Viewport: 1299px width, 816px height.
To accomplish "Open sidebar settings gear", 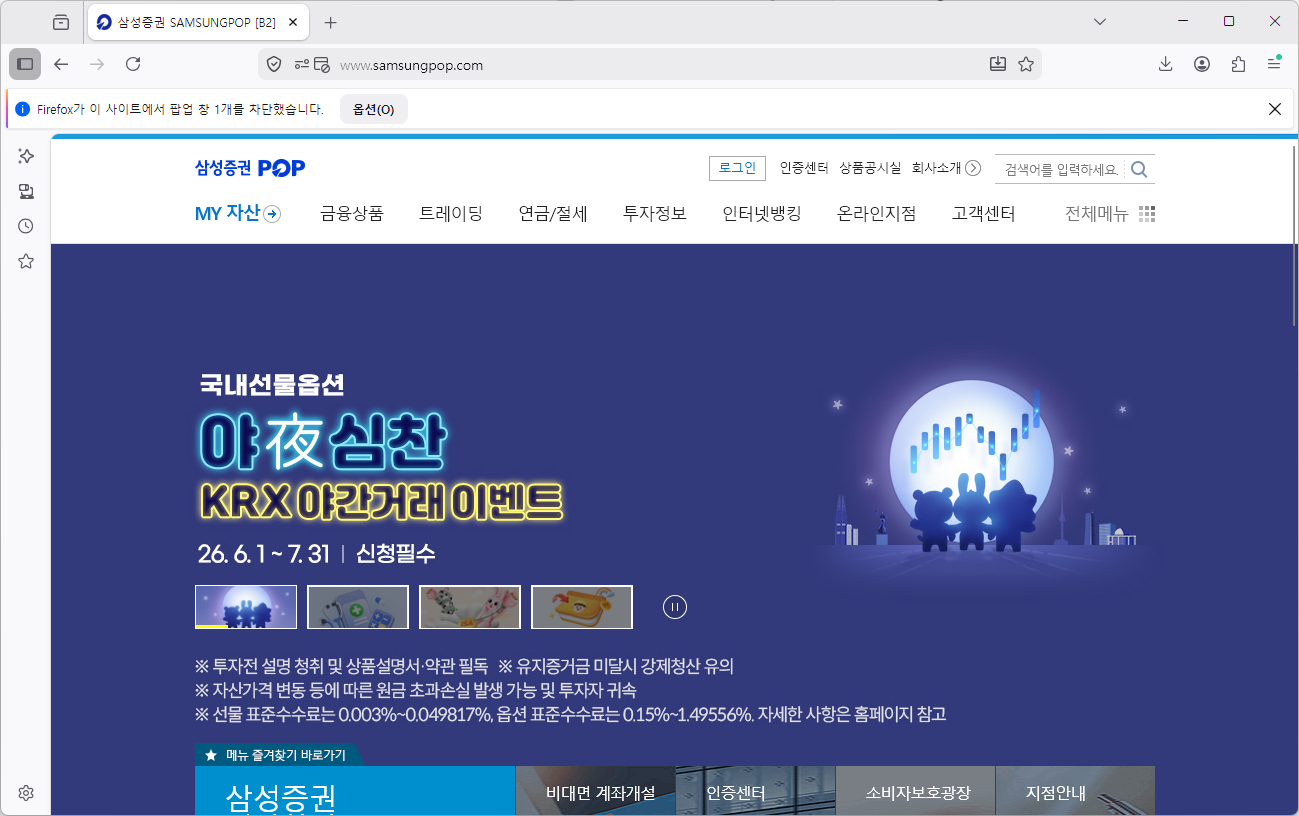I will click(26, 793).
